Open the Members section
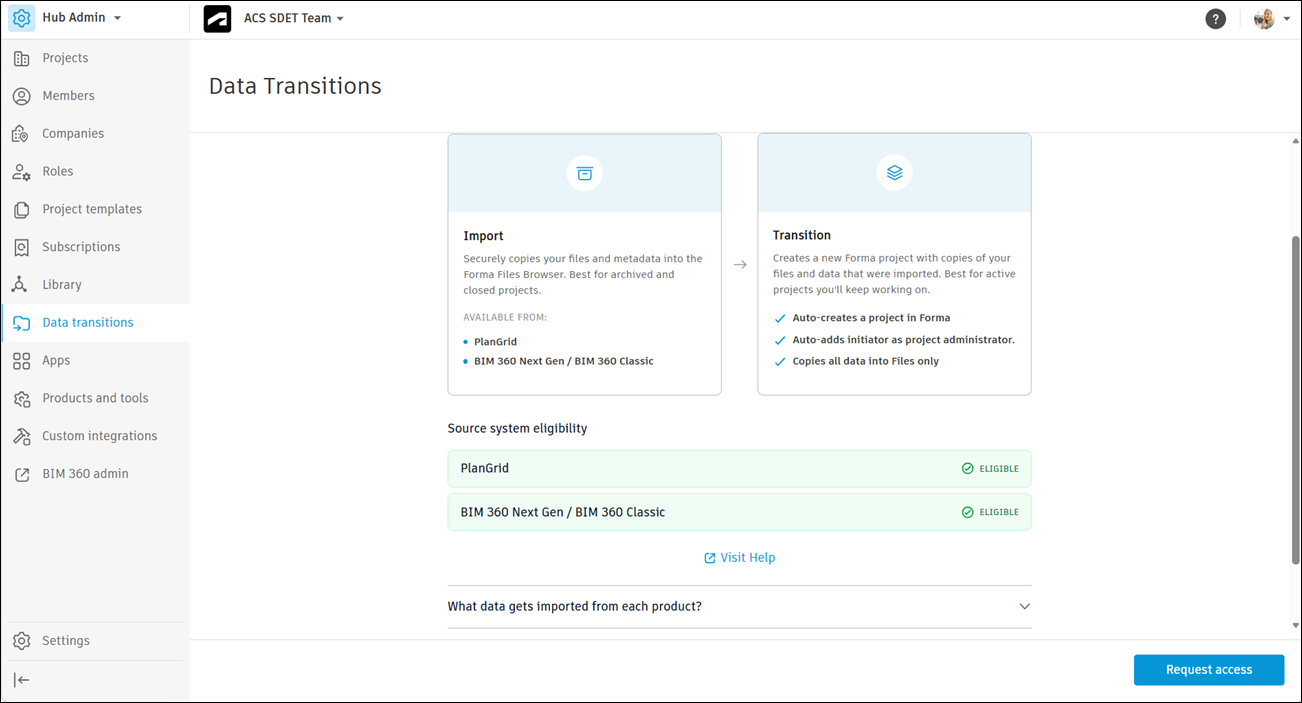Screen dimensions: 1302x703 click(x=68, y=96)
